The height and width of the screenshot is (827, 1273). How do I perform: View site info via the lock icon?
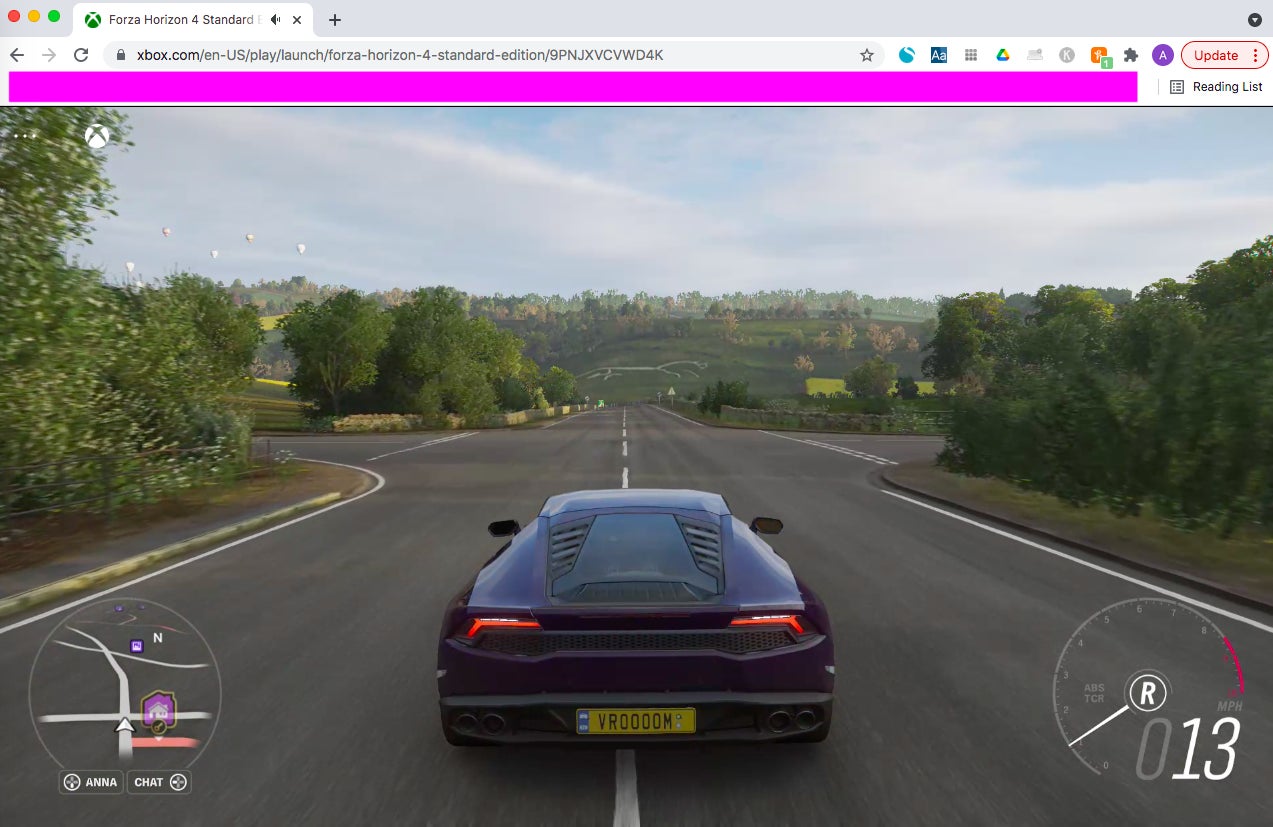(121, 55)
